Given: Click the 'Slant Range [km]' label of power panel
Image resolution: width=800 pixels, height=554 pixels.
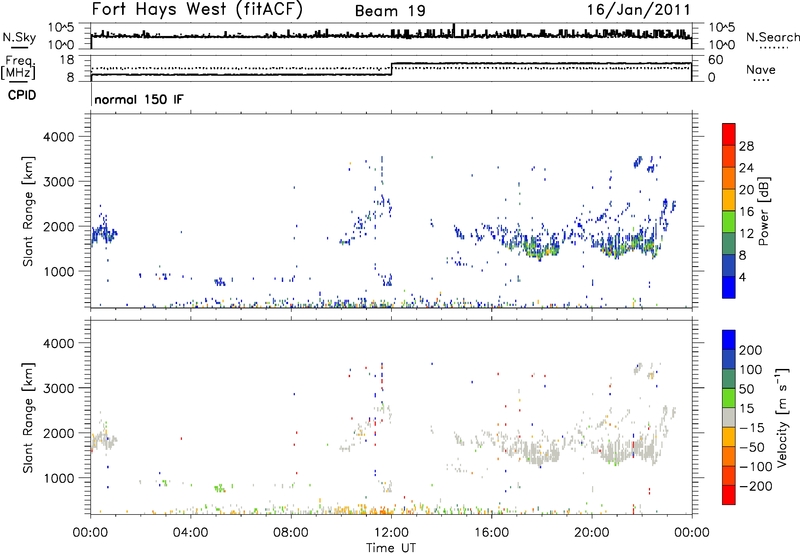Looking at the screenshot, I should (29, 211).
